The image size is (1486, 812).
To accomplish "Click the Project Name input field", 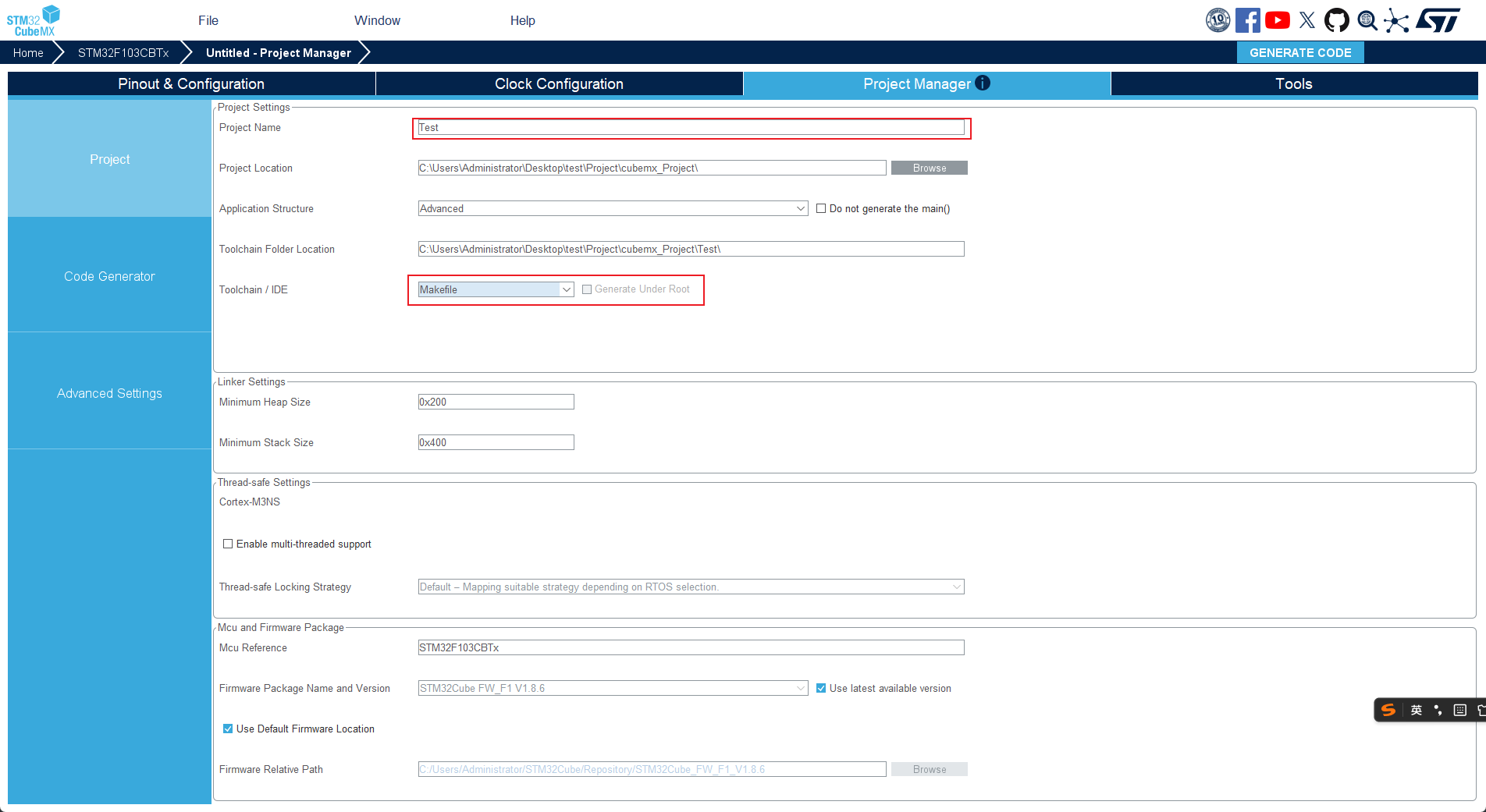I will 691,127.
